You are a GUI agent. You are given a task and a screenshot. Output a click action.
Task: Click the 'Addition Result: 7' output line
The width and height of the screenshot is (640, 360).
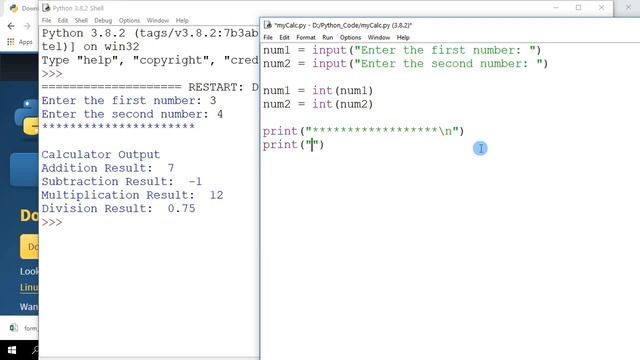coord(108,168)
